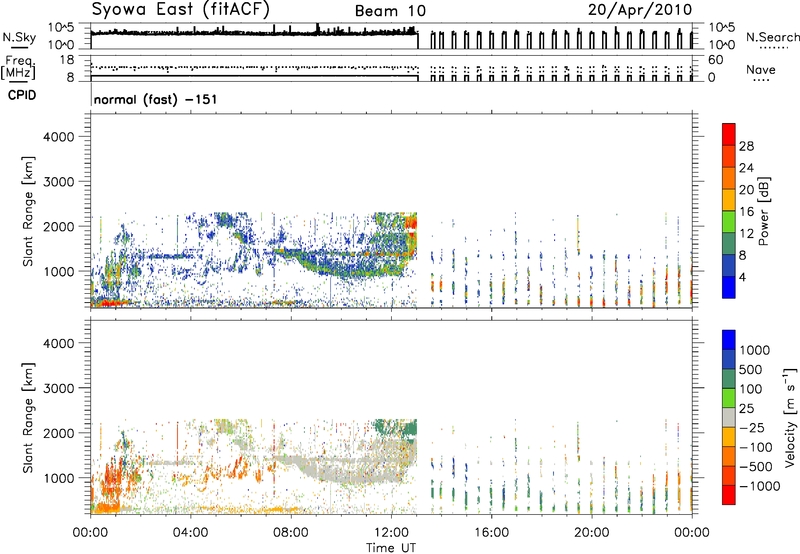Screen dimensions: 800x554
Task: Select the 'Freq. [MHz]' axis label
Action: pyautogui.click(x=18, y=68)
